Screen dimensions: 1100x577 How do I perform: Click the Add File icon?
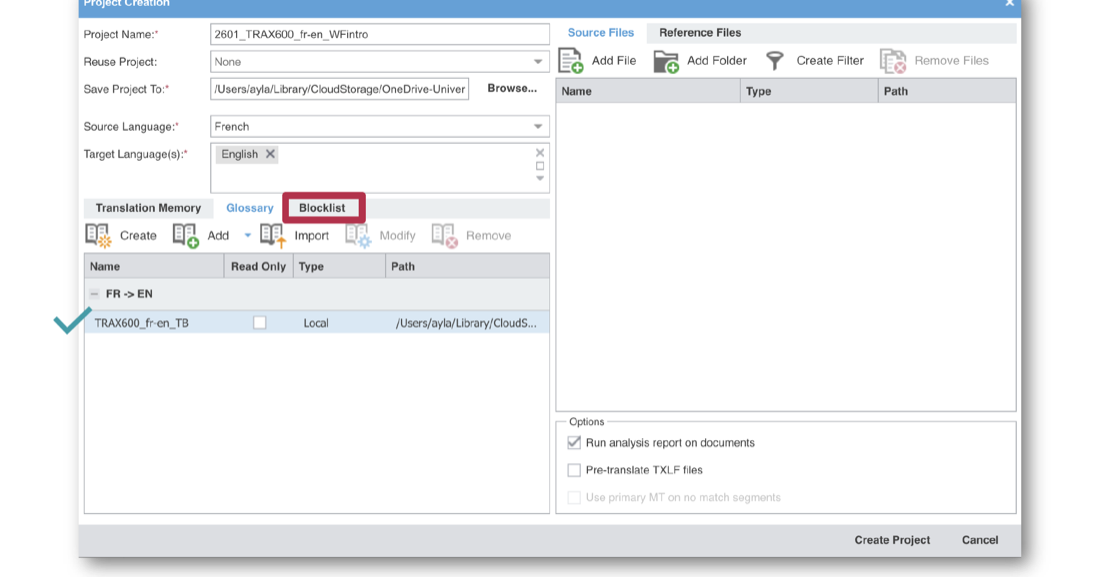pos(571,61)
